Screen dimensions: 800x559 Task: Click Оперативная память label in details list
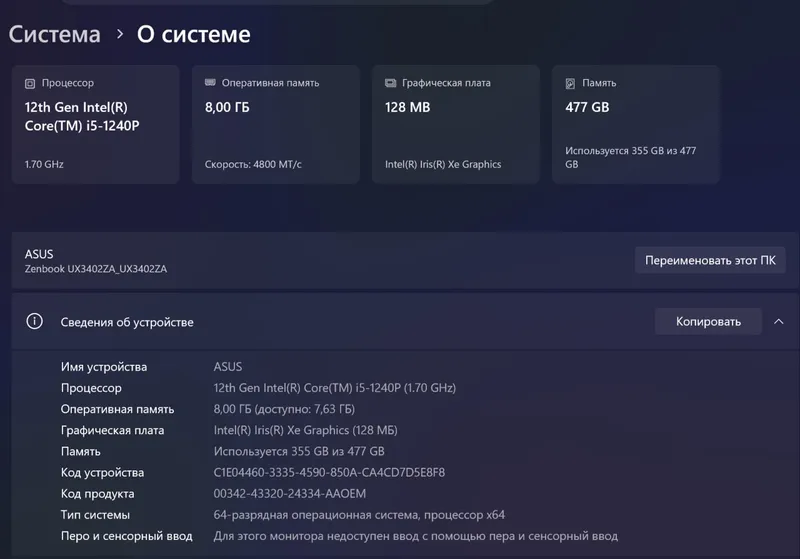coord(117,409)
